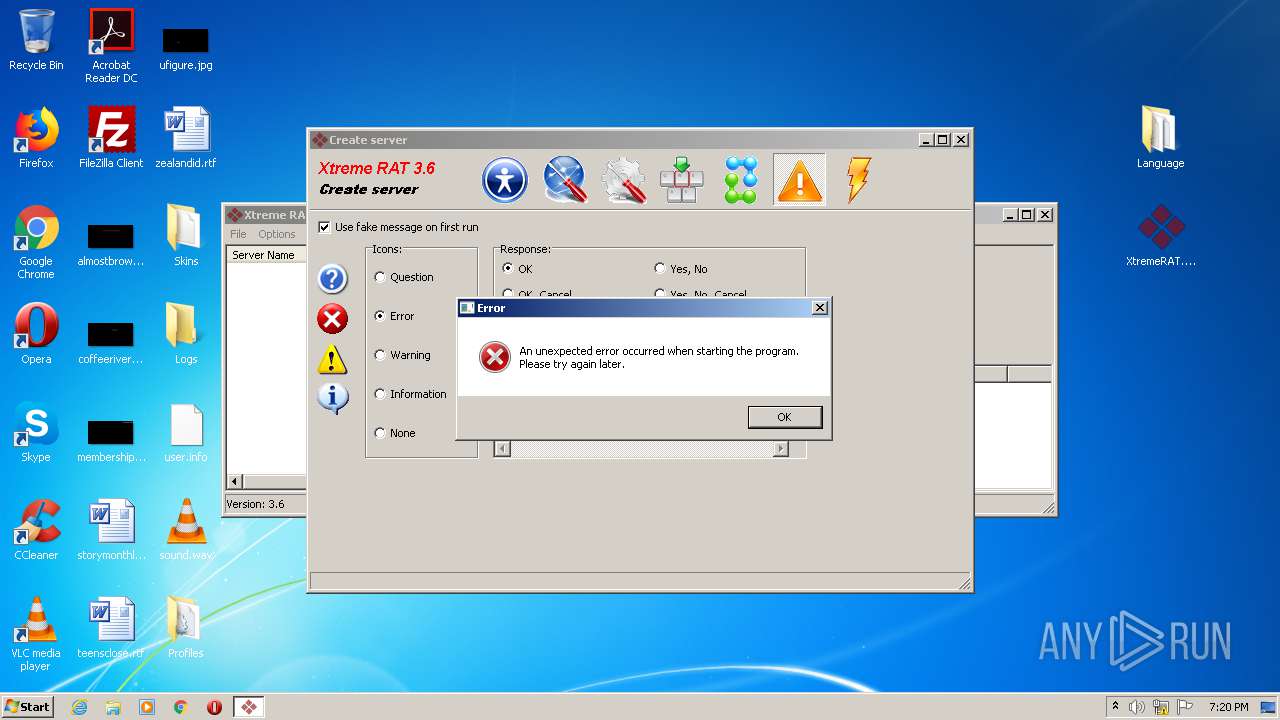This screenshot has height=720, width=1280.
Task: Click OK in the Error dialog
Action: pos(785,417)
